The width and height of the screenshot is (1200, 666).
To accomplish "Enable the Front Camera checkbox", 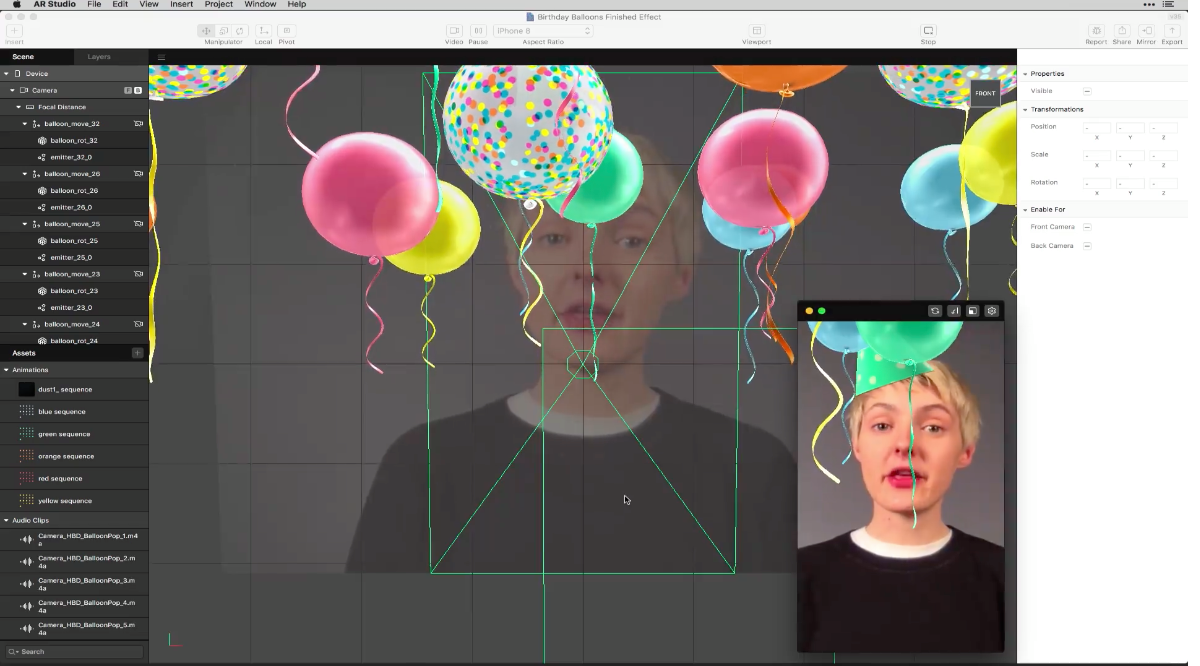I will (1088, 227).
